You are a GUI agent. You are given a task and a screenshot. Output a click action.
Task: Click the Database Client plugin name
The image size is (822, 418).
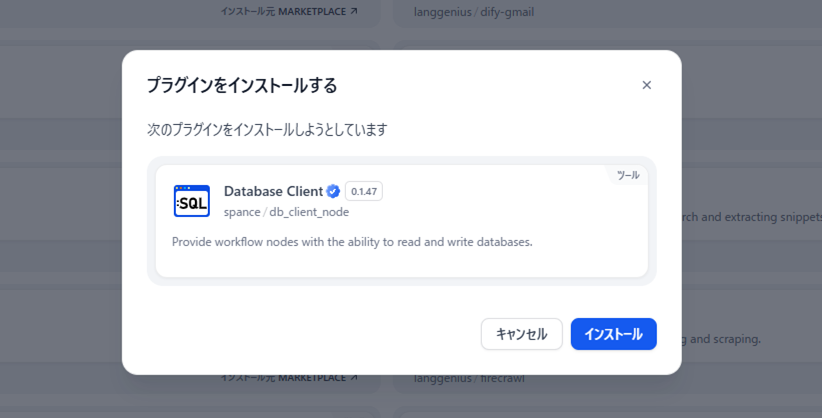tap(273, 191)
